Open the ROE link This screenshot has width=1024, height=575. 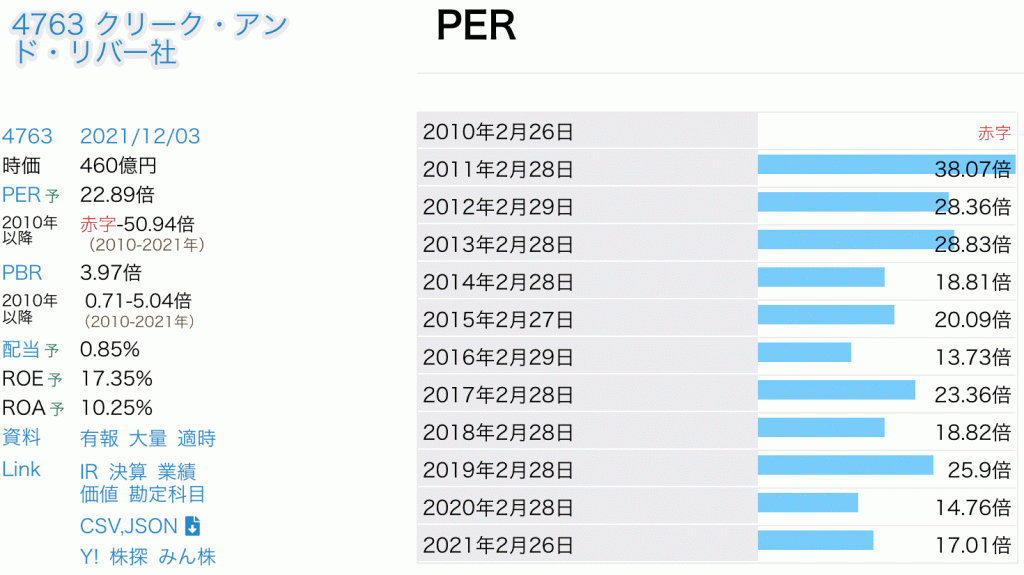pos(24,379)
